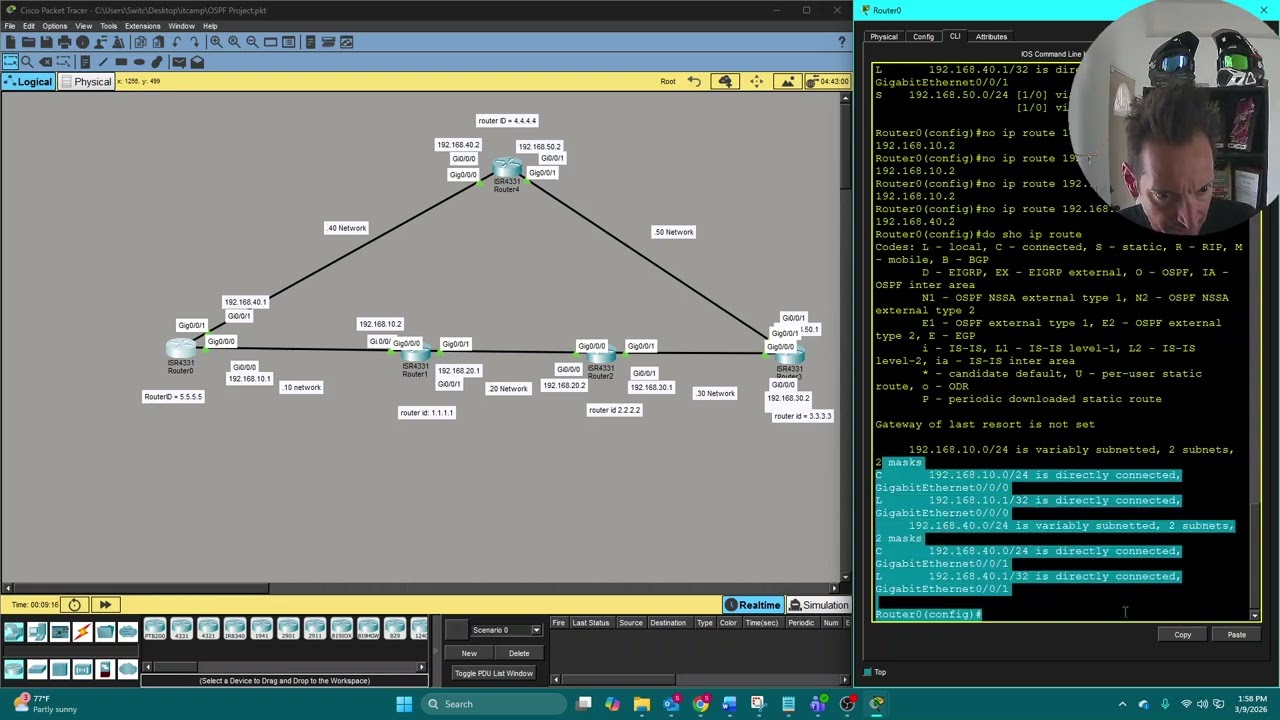Open the Extensions menu
The height and width of the screenshot is (720, 1280).
(143, 26)
